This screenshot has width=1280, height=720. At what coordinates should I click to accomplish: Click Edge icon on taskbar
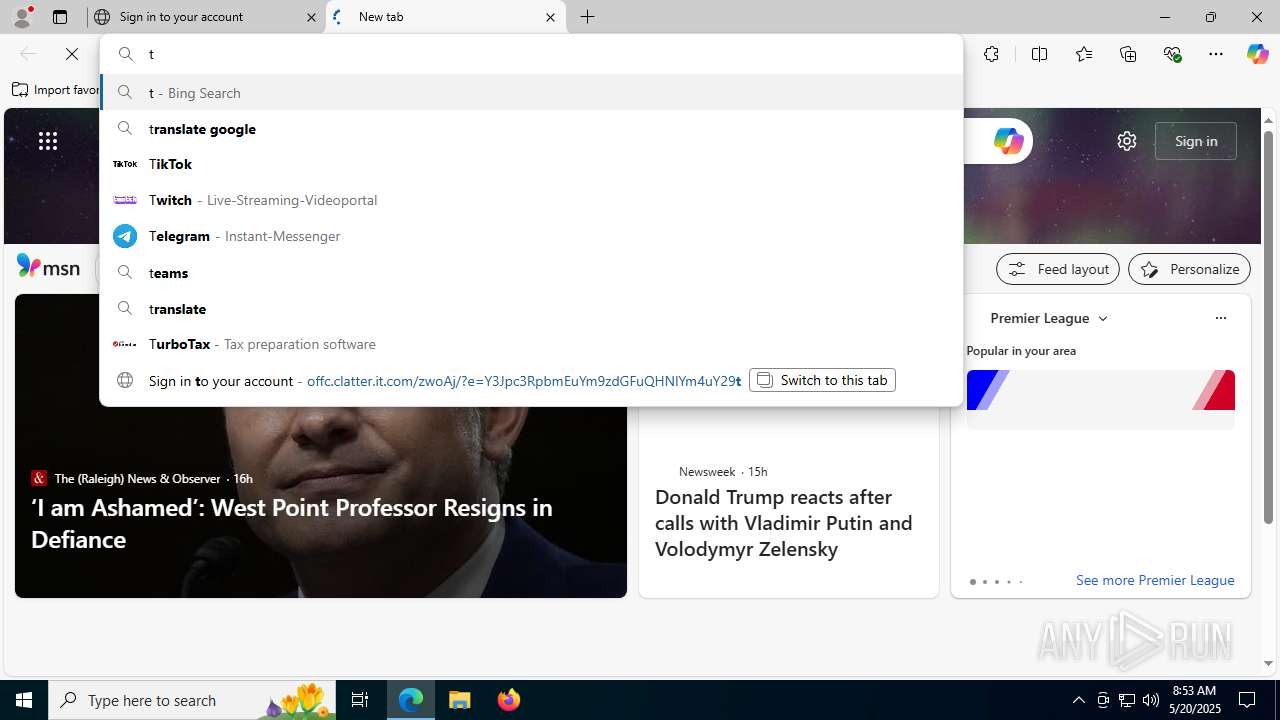(x=411, y=700)
